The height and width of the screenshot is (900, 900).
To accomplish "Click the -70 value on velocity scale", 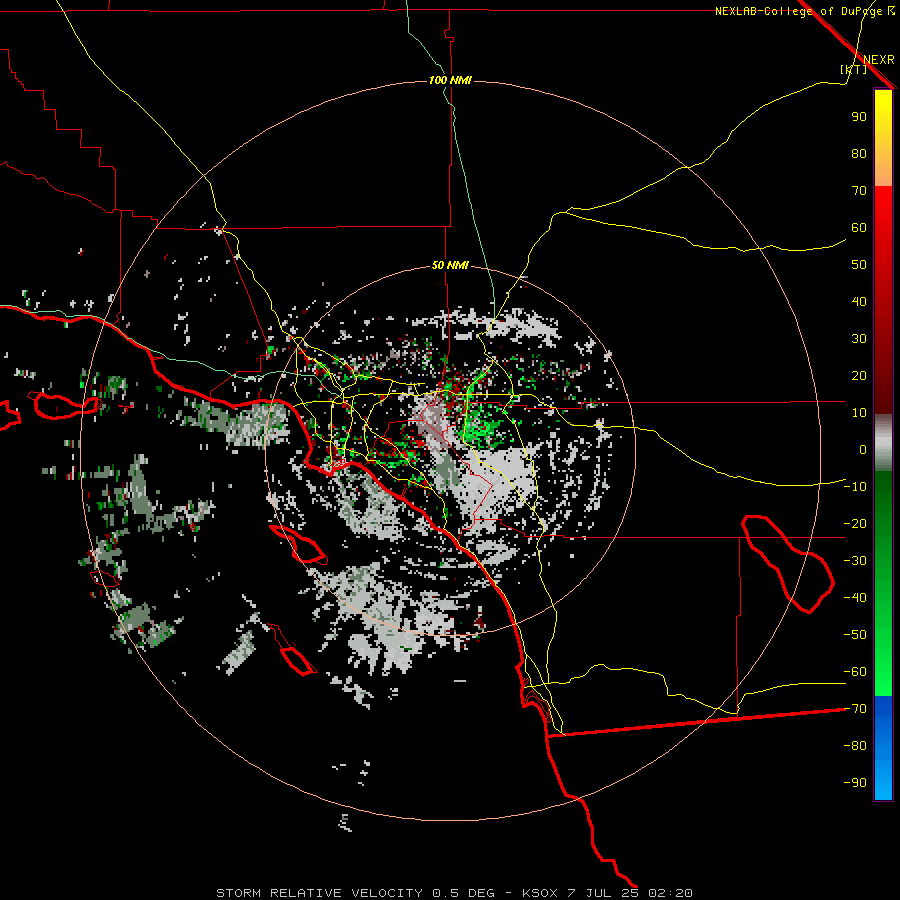I will pyautogui.click(x=855, y=709).
